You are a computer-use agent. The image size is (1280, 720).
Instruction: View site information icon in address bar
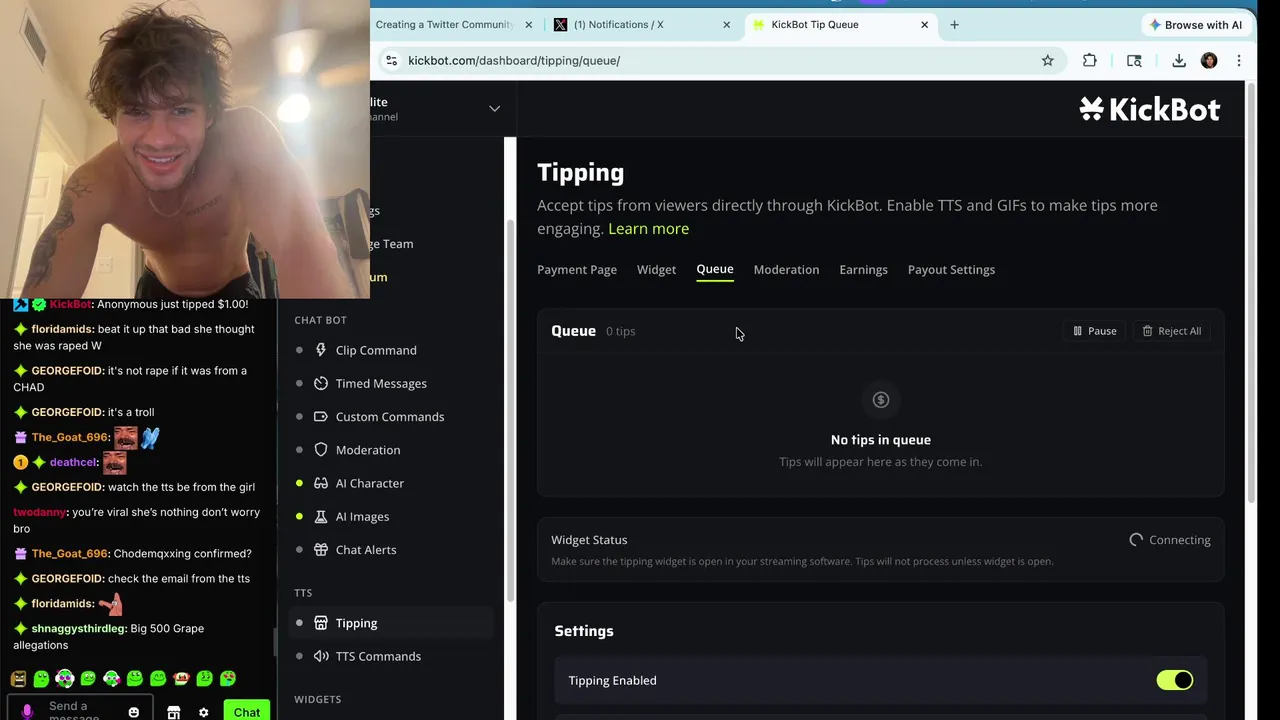point(391,61)
